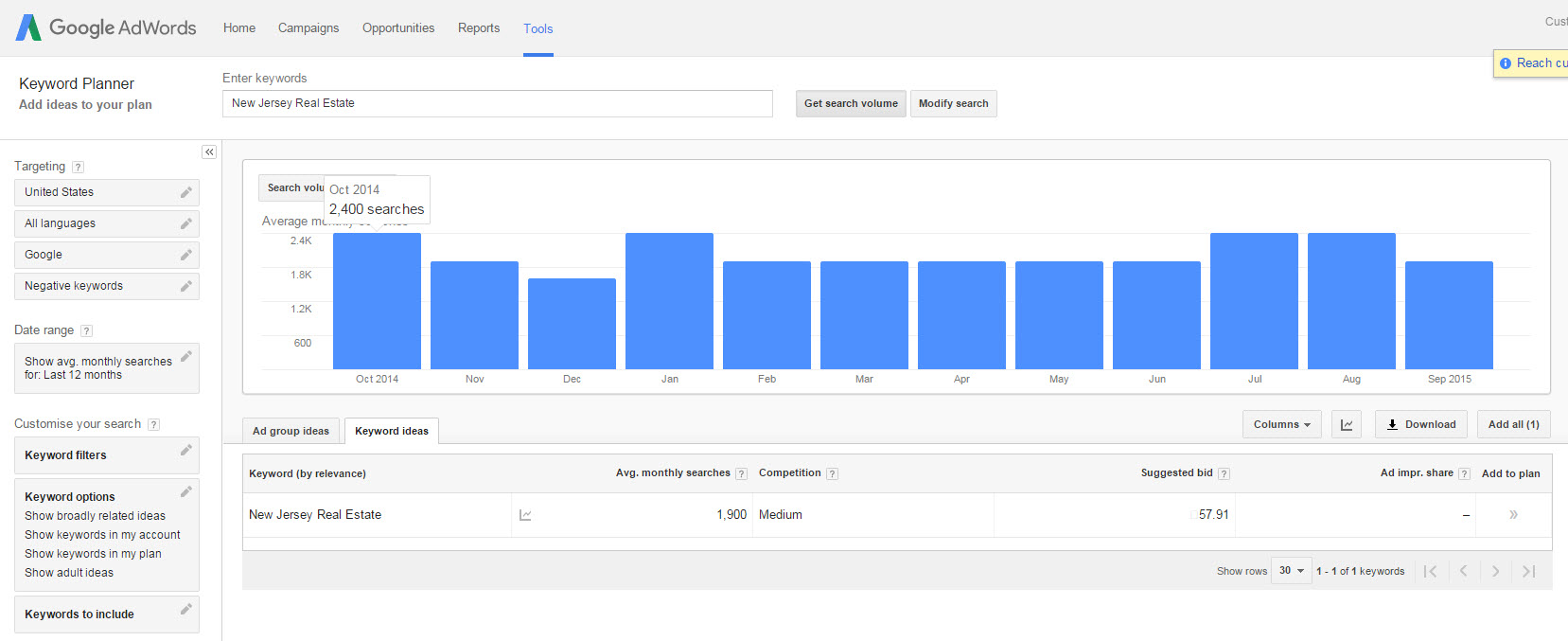Switch to the Keyword ideas tab

pyautogui.click(x=392, y=431)
